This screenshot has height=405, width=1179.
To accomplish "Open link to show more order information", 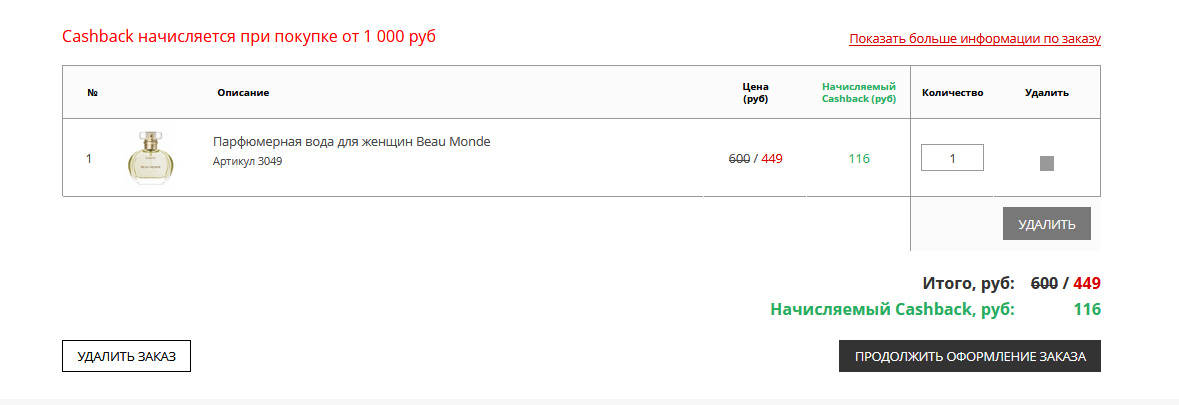I will pos(974,39).
